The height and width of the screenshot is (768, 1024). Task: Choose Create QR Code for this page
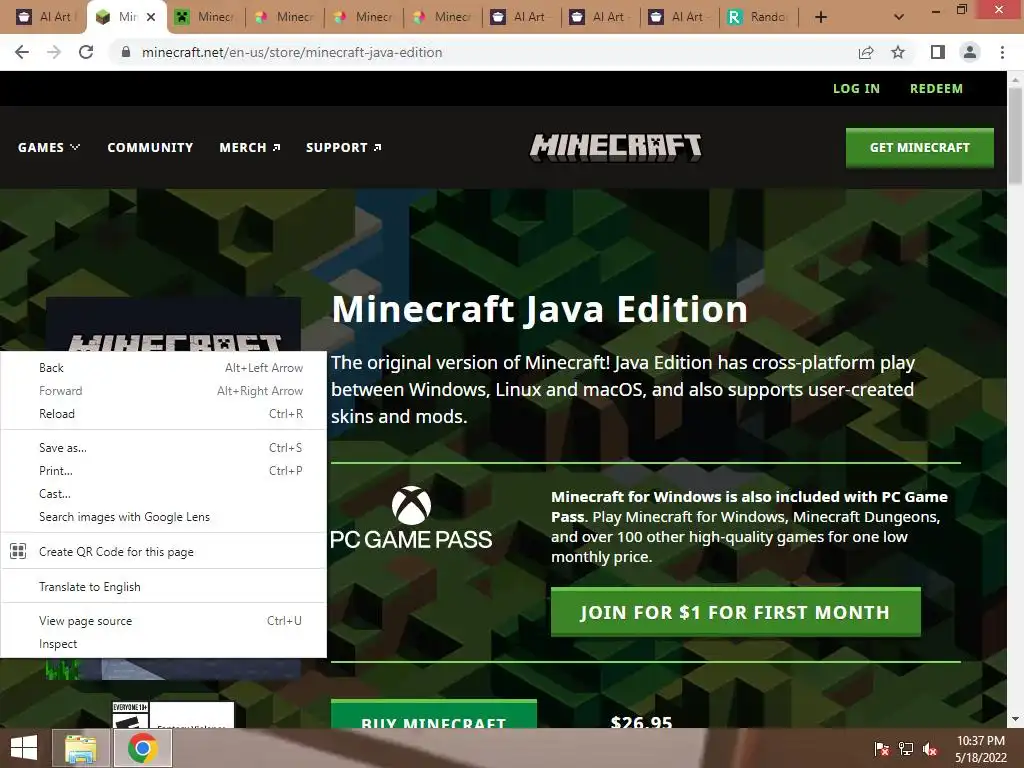point(163,551)
